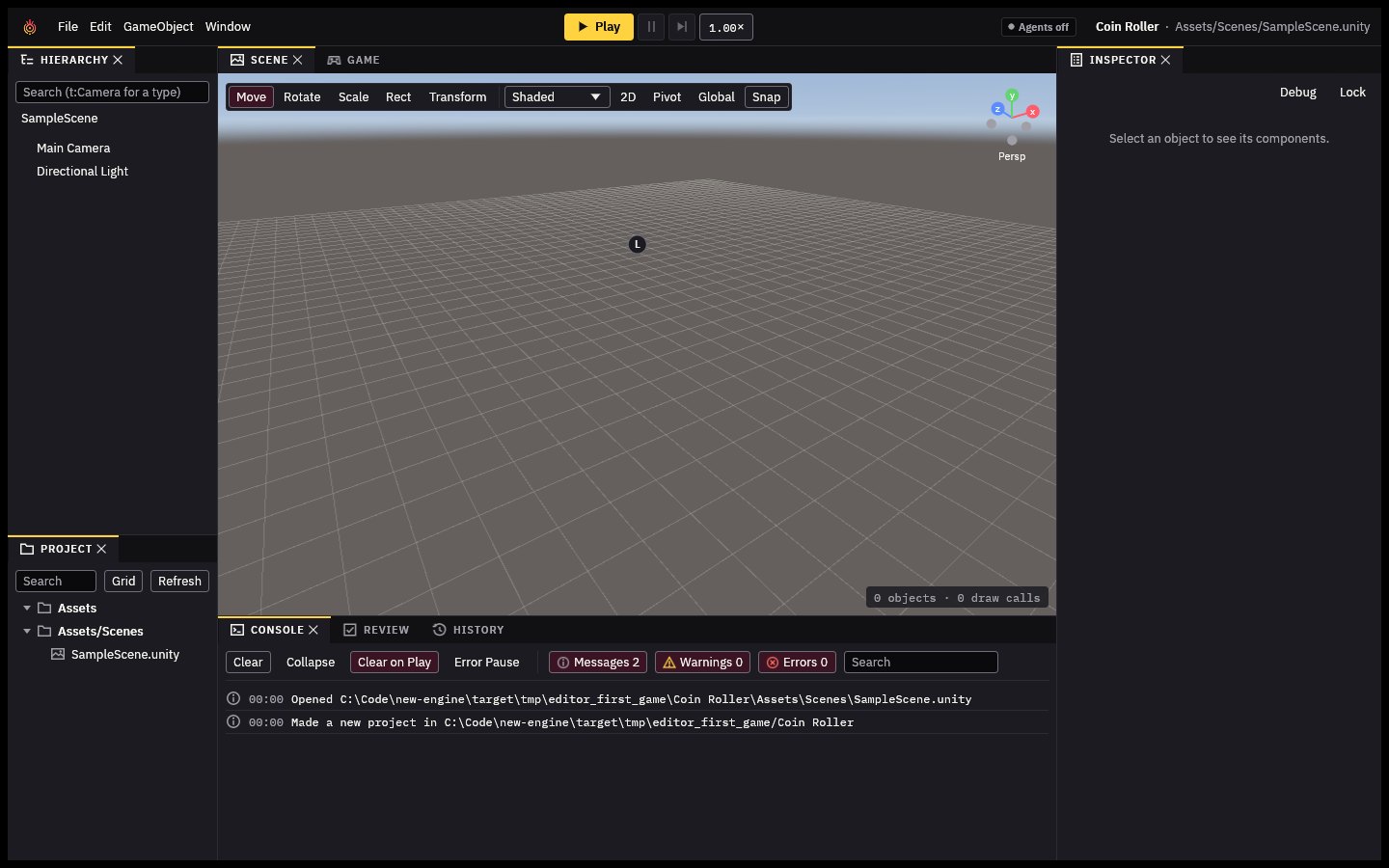Collapse the Assets/Scenes folder arrow
The image size is (1389, 868).
point(27,631)
